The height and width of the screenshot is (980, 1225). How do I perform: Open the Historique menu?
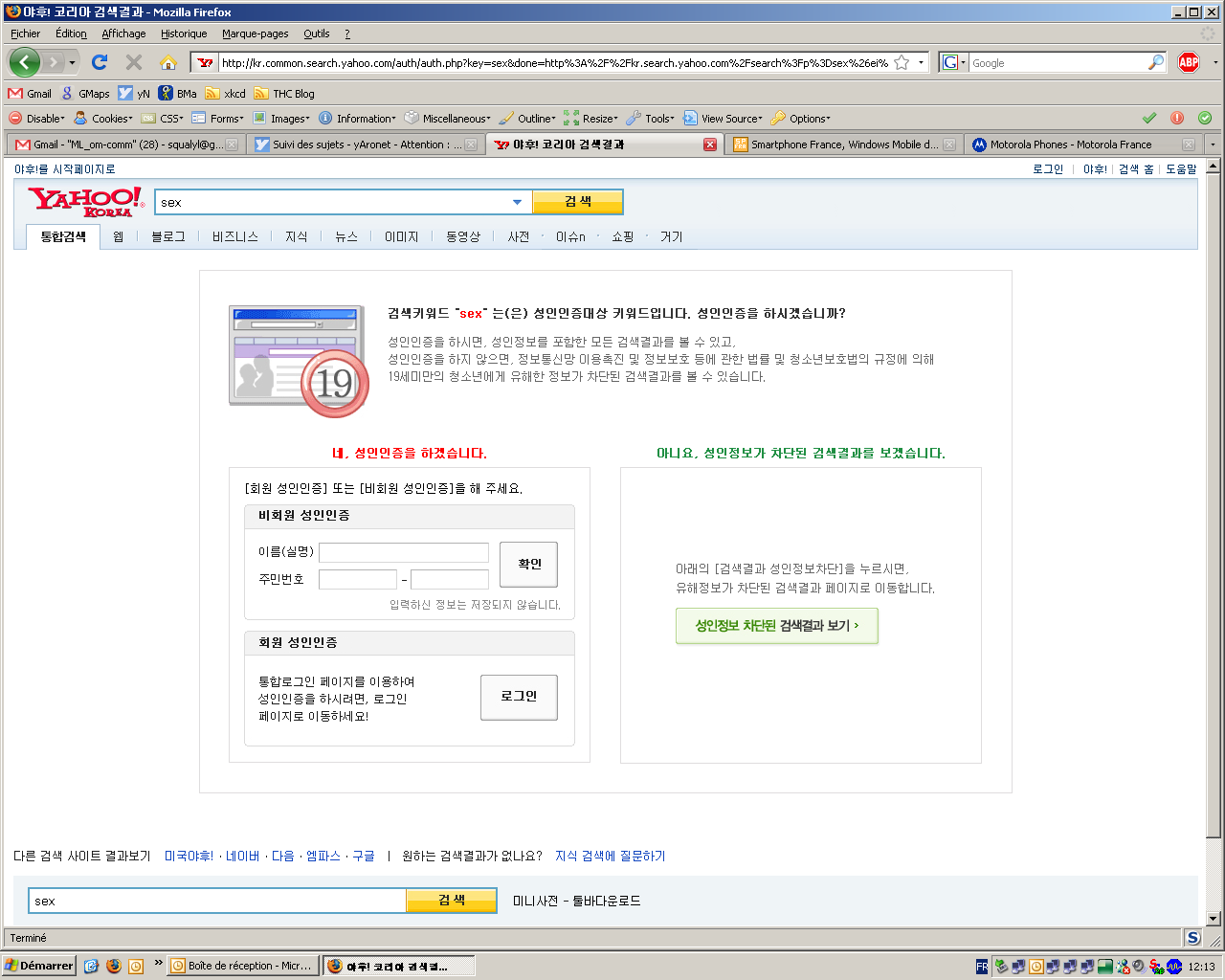[184, 33]
